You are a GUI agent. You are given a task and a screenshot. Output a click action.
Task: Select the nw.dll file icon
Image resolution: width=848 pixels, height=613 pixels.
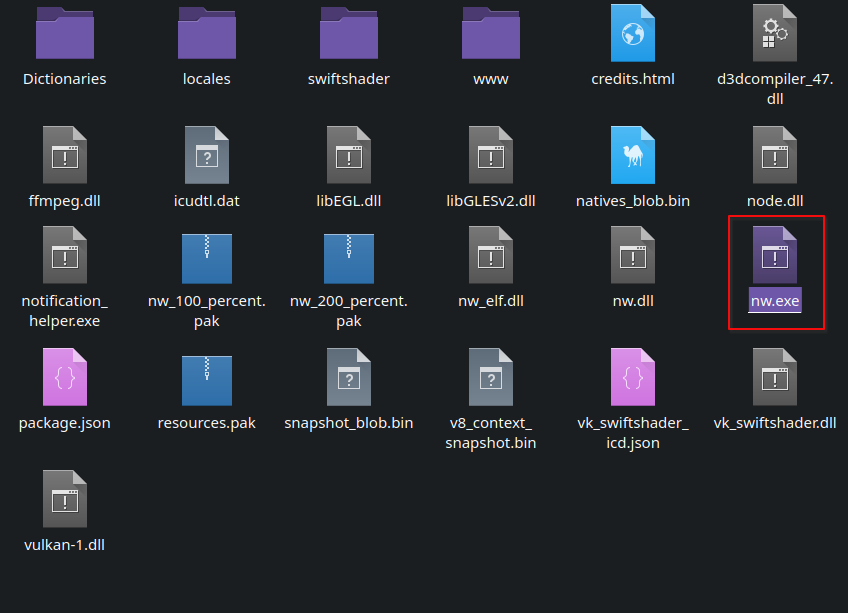tap(633, 255)
